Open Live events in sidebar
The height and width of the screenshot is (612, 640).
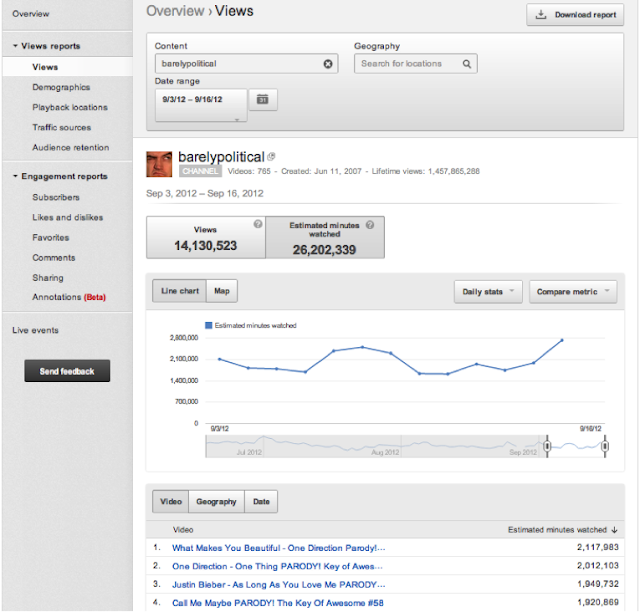coord(35,330)
